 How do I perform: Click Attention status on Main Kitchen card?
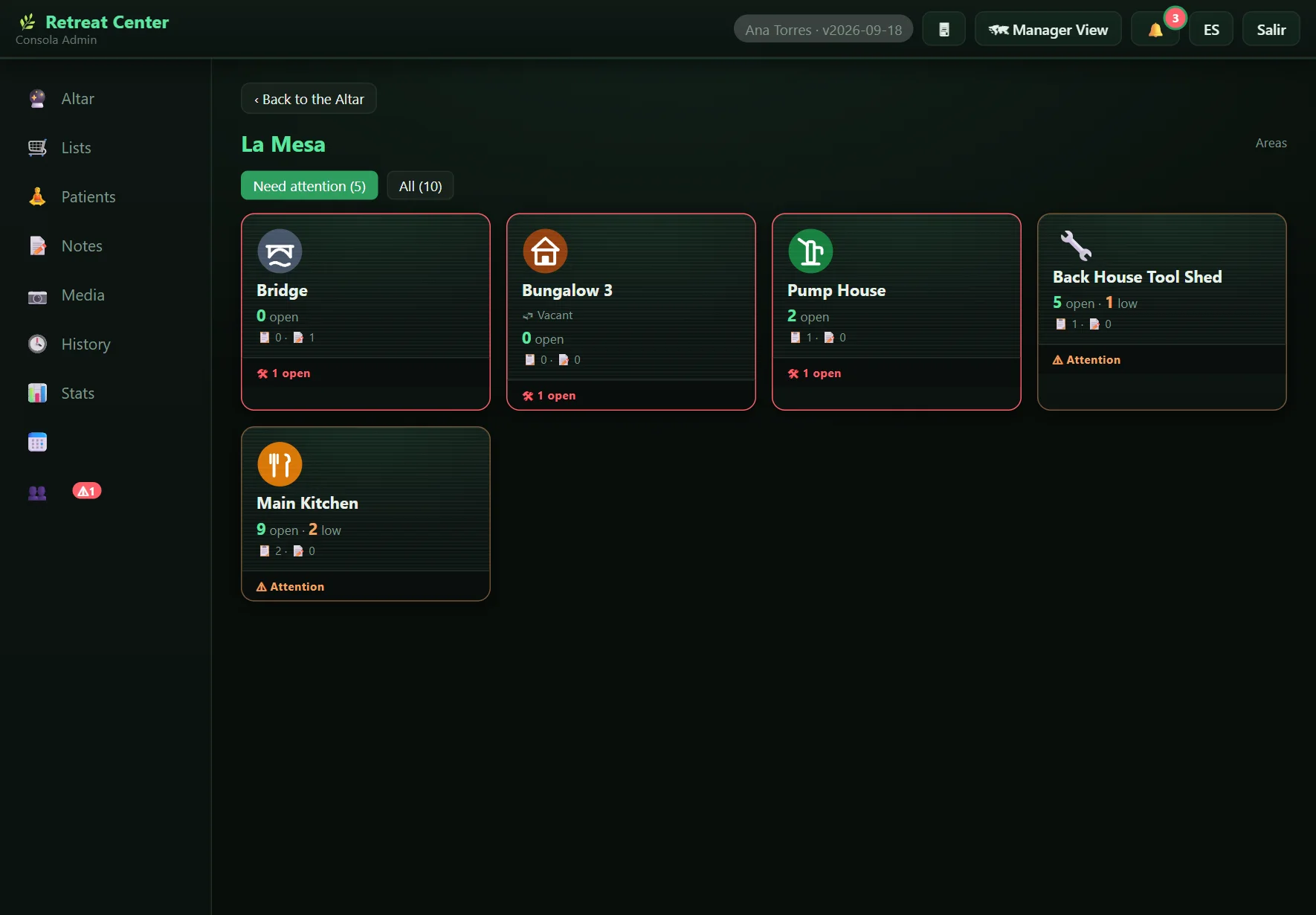pyautogui.click(x=290, y=587)
